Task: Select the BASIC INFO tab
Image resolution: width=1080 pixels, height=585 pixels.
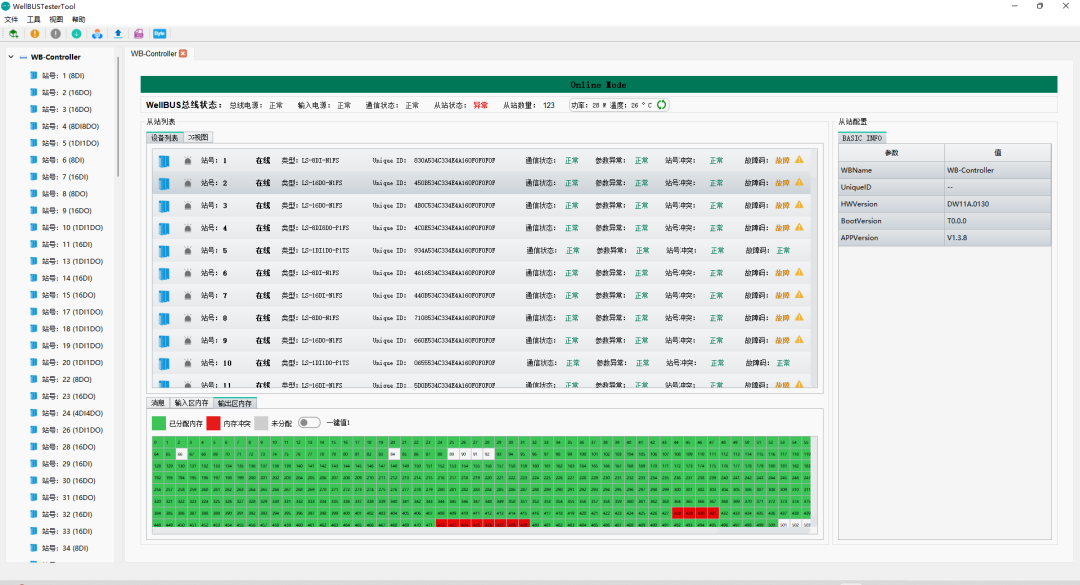Action: tap(862, 138)
